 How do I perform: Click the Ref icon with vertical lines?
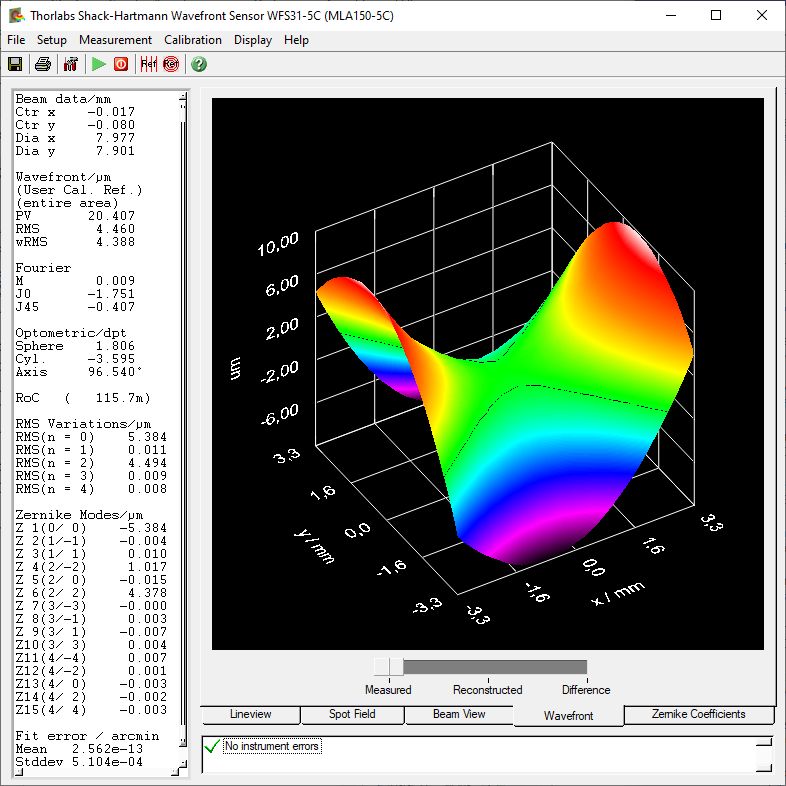coord(149,64)
